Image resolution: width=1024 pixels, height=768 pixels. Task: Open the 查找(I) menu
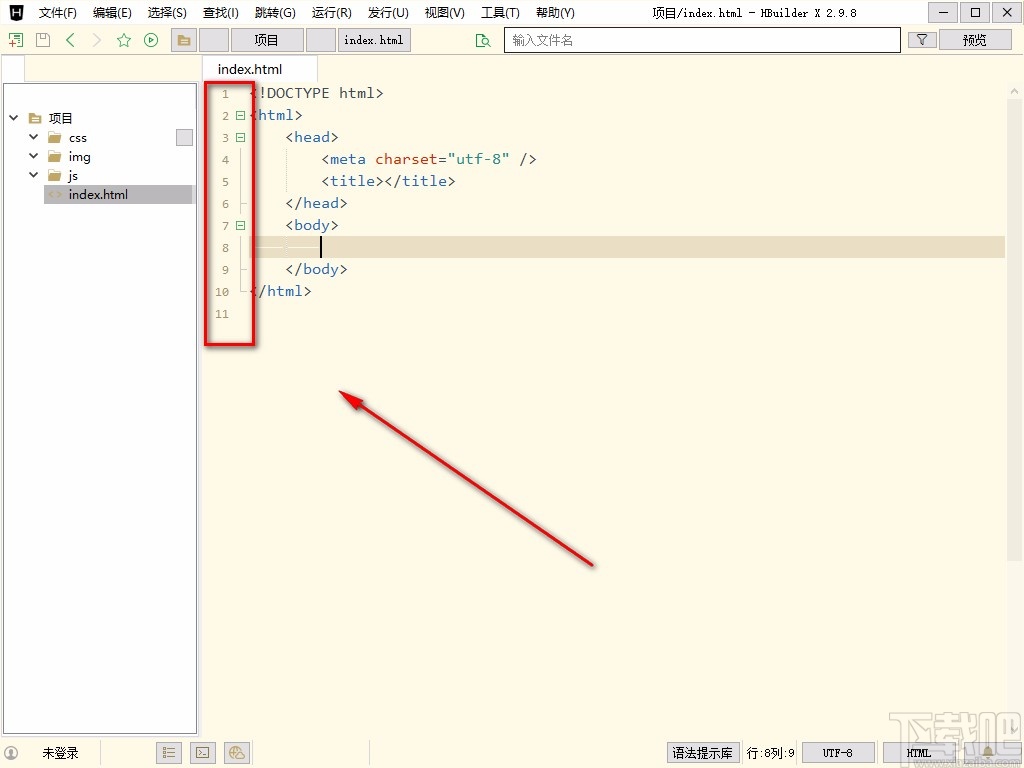pos(221,12)
